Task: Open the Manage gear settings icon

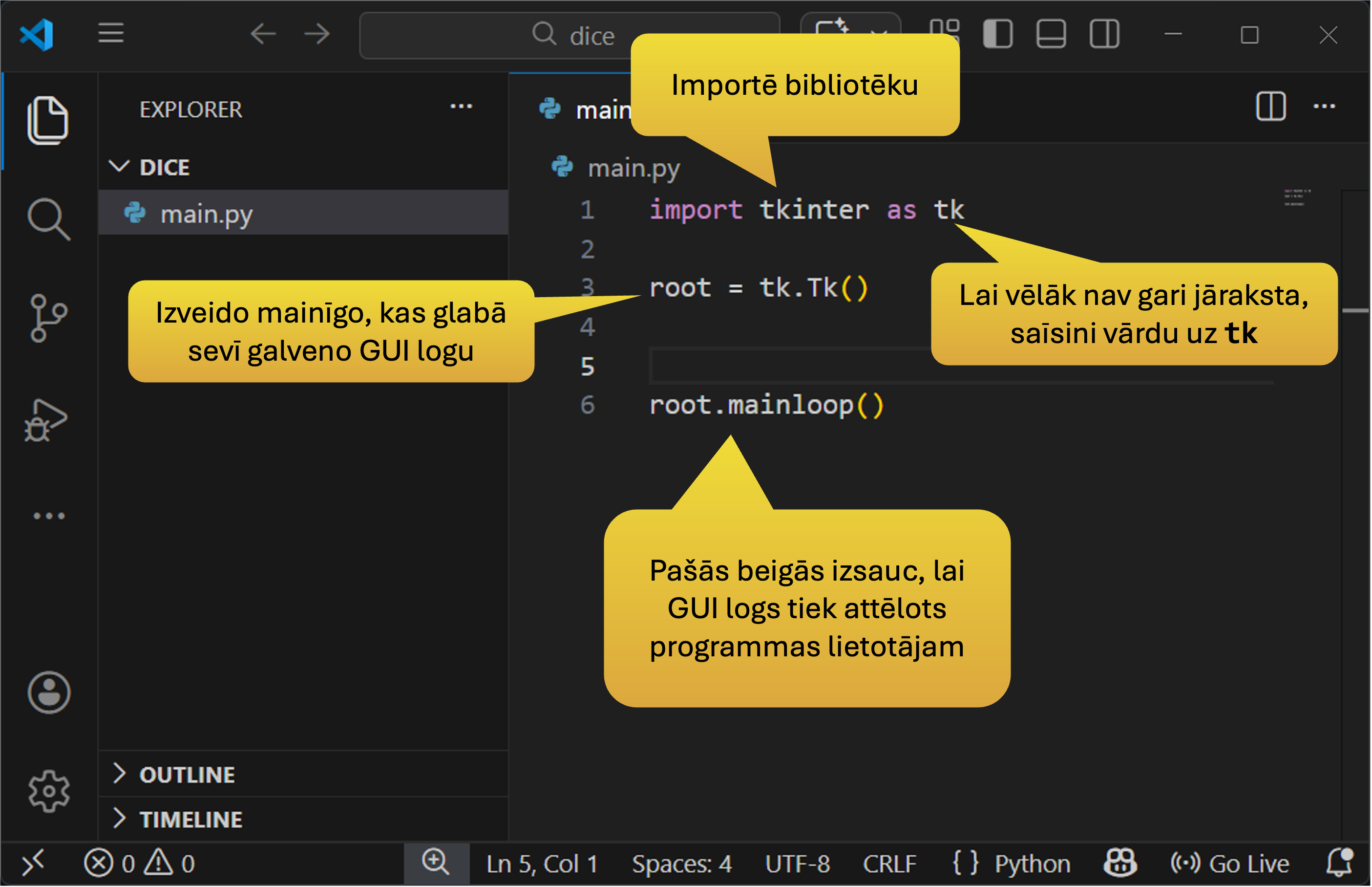Action: [49, 791]
